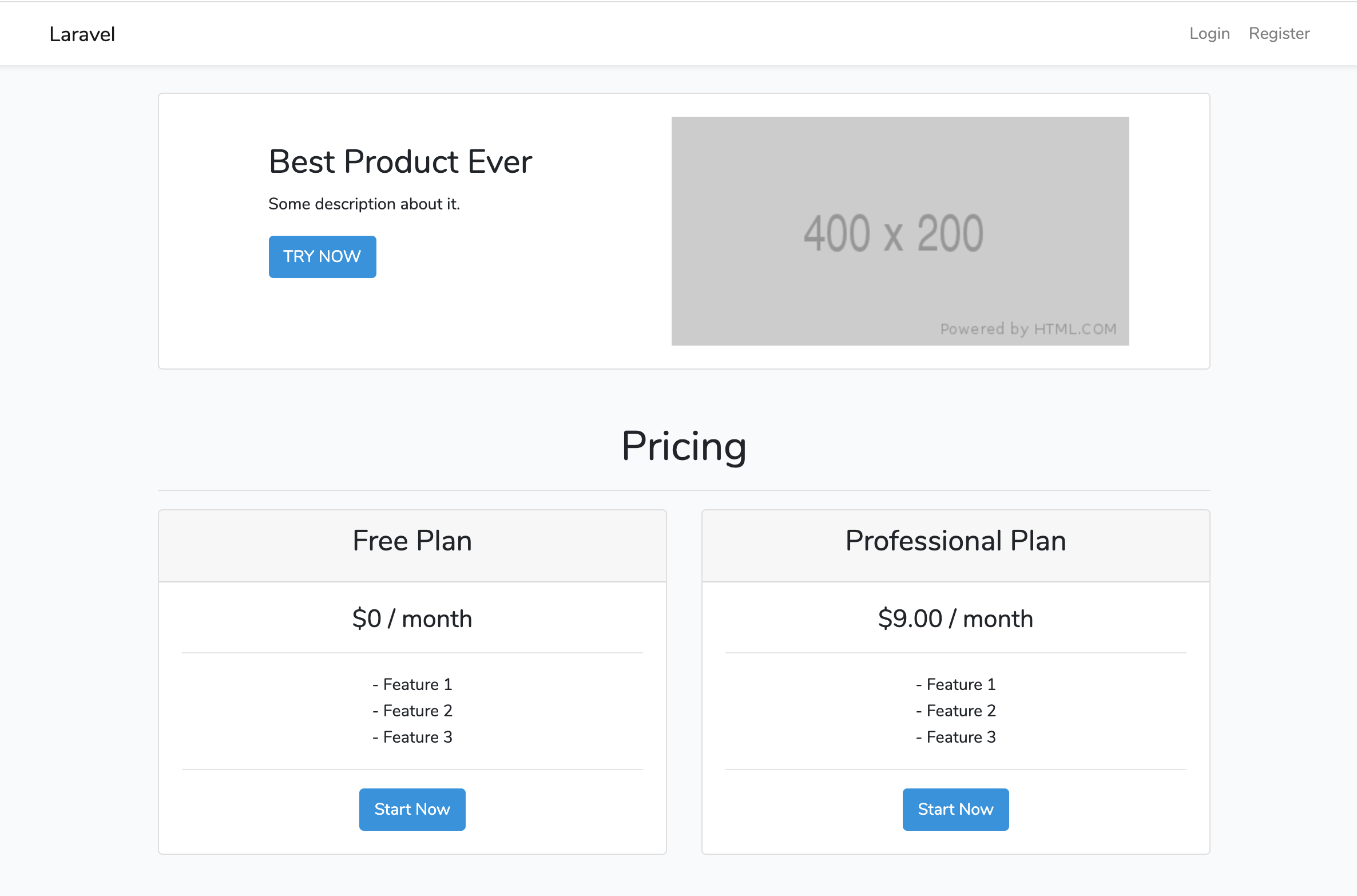Click the Professional Plan card header
This screenshot has height=896, width=1357.
pos(956,546)
